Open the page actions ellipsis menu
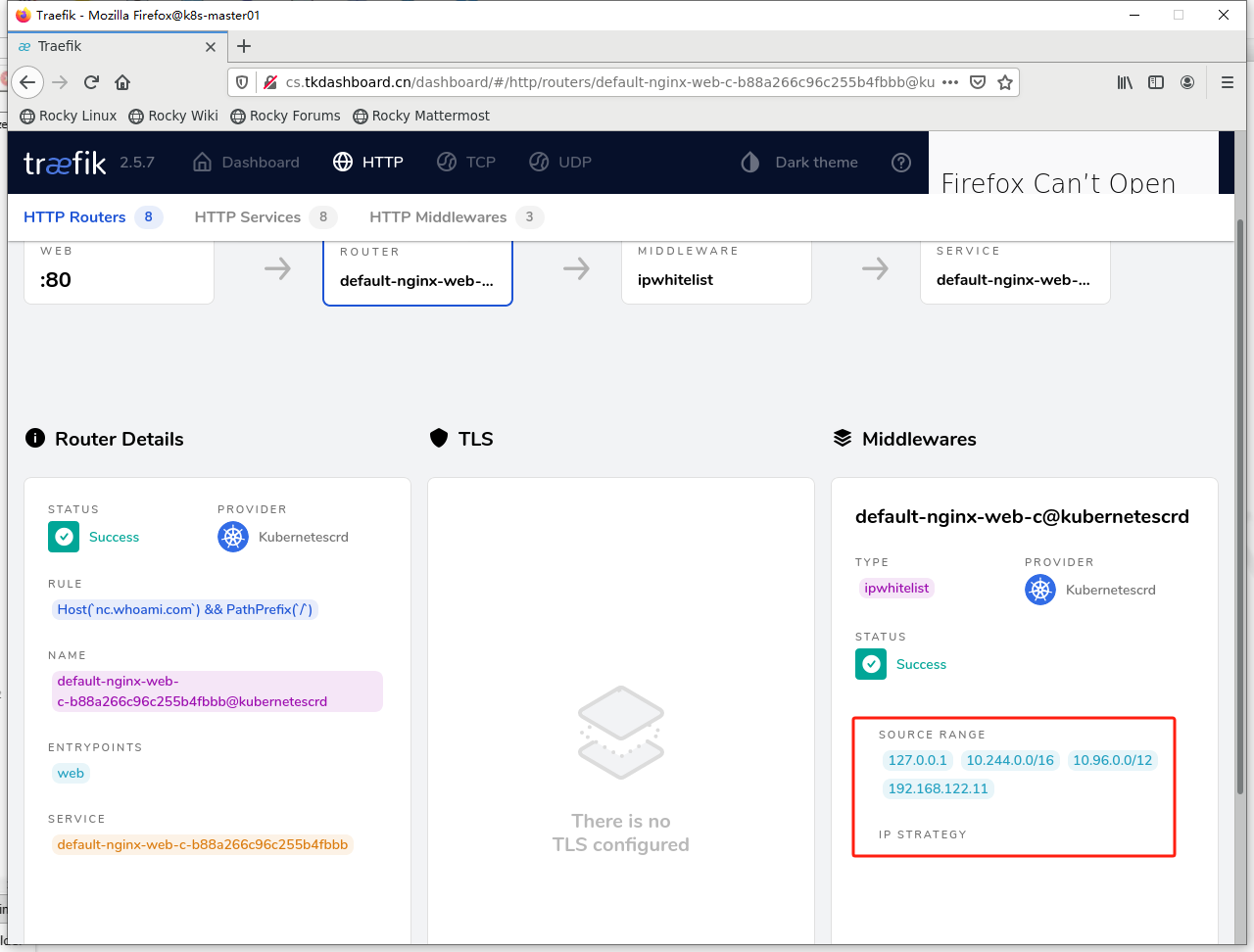Viewport: 1254px width, 952px height. point(950,82)
